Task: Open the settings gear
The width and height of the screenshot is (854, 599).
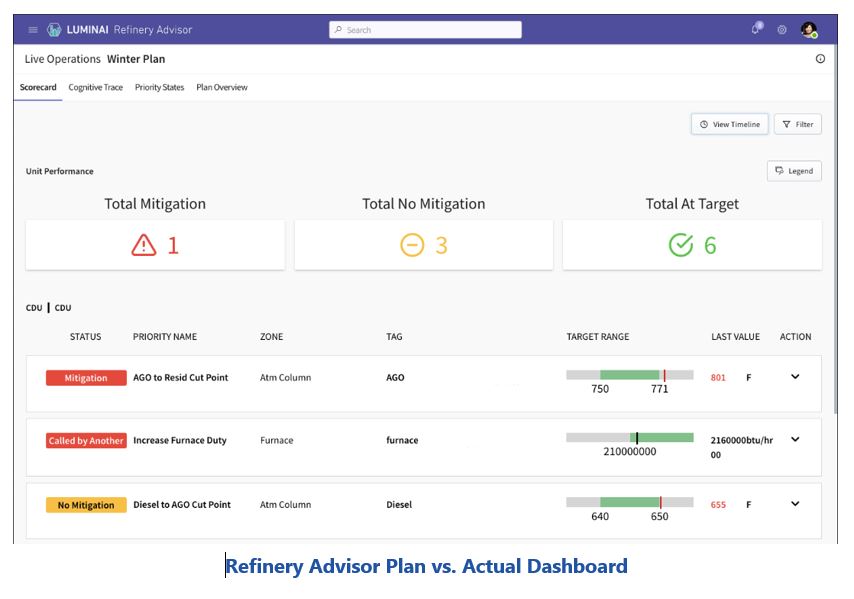Action: (x=782, y=30)
